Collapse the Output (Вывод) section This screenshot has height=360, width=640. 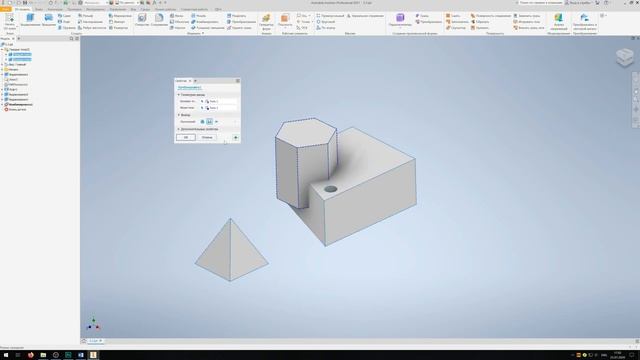pos(178,115)
